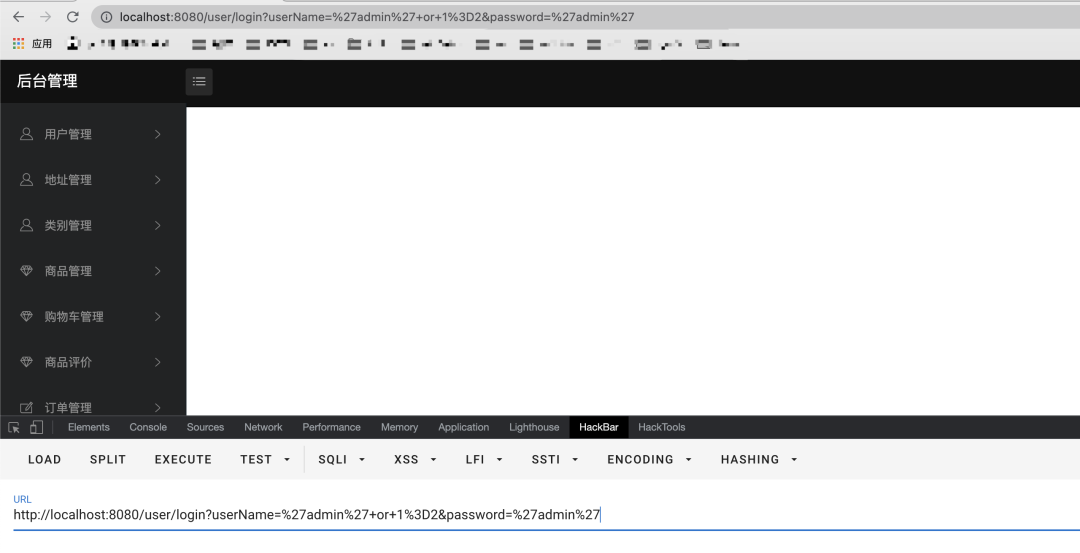Screen dimensions: 1080x553
Task: Click the EXECUTE button in HackBar
Action: pyautogui.click(x=183, y=459)
